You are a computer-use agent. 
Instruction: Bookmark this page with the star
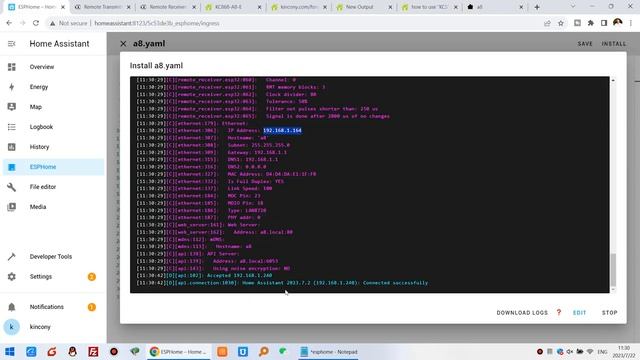pyautogui.click(x=561, y=23)
